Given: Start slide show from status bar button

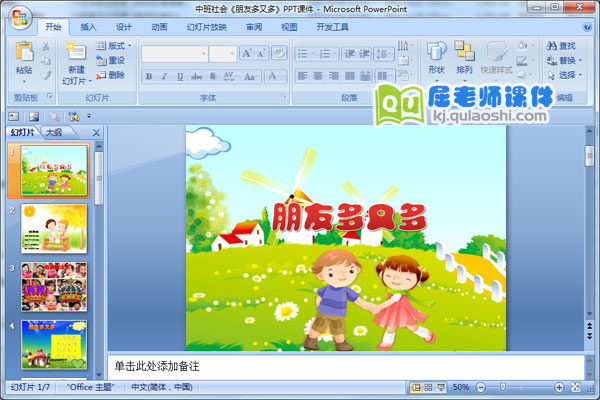Looking at the screenshot, I should coord(441,387).
